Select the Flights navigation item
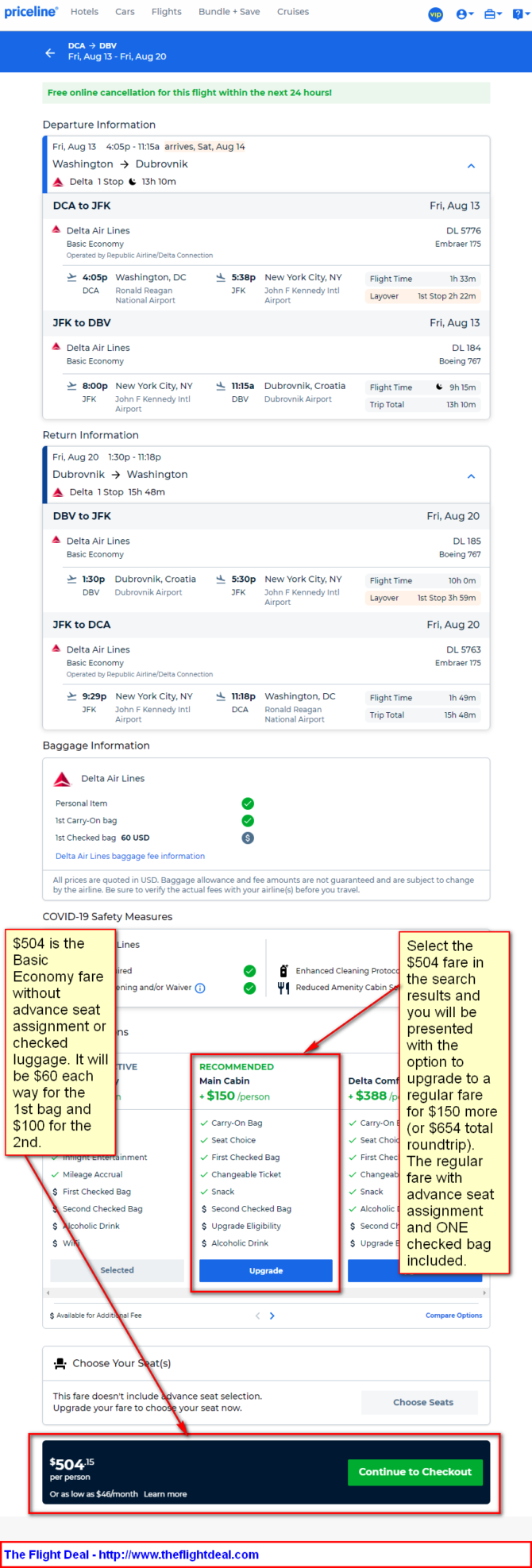 [167, 12]
